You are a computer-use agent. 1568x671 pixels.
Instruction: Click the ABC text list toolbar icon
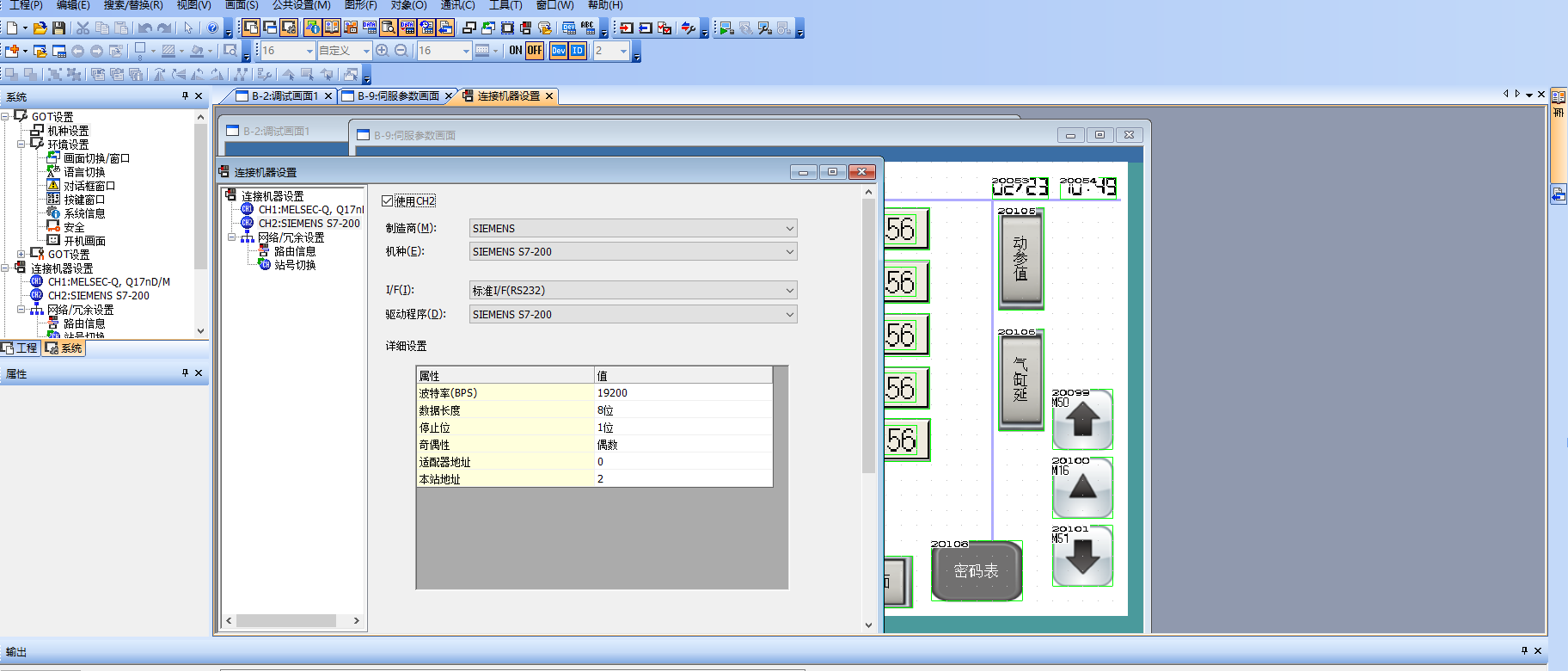[x=587, y=28]
